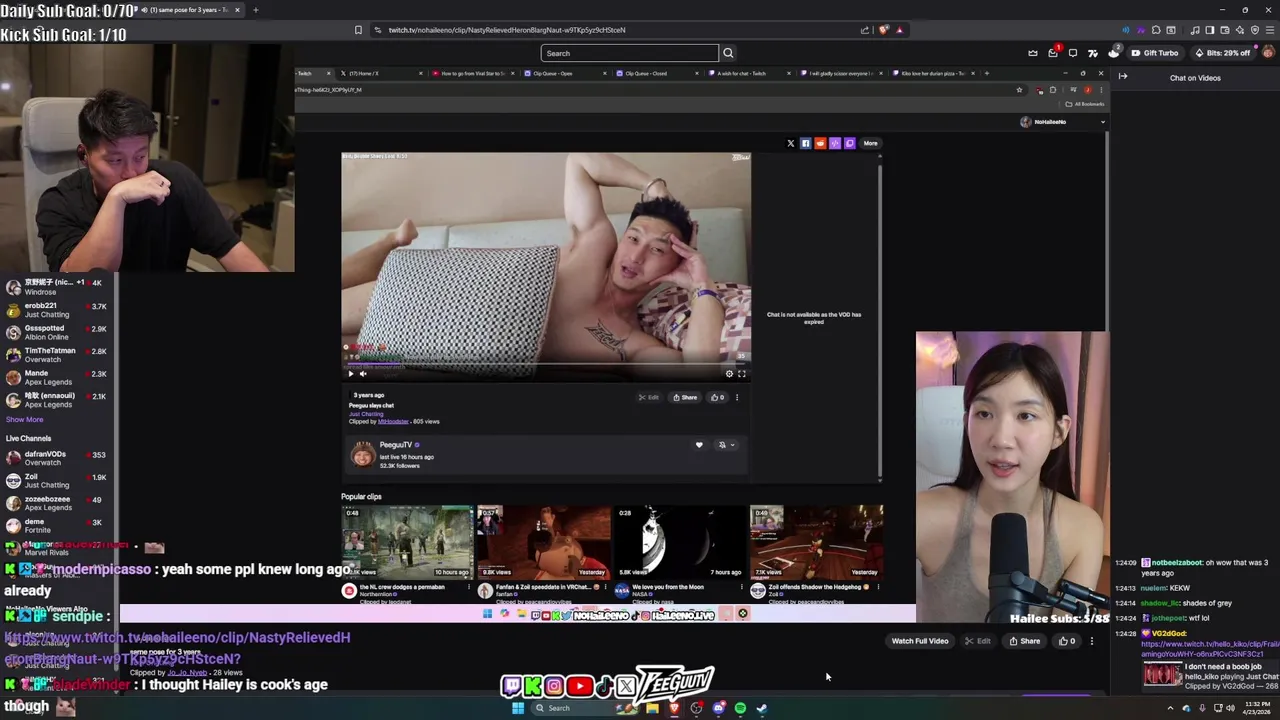Image resolution: width=1280 pixels, height=720 pixels.
Task: Share the clip on Facebook icon
Action: pyautogui.click(x=805, y=143)
